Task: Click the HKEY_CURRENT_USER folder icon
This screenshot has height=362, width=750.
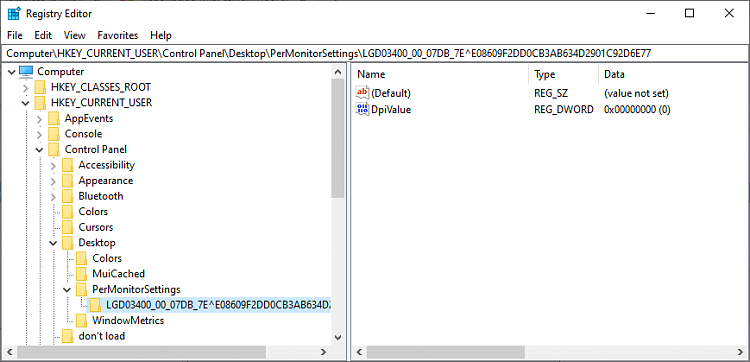Action: tap(40, 103)
